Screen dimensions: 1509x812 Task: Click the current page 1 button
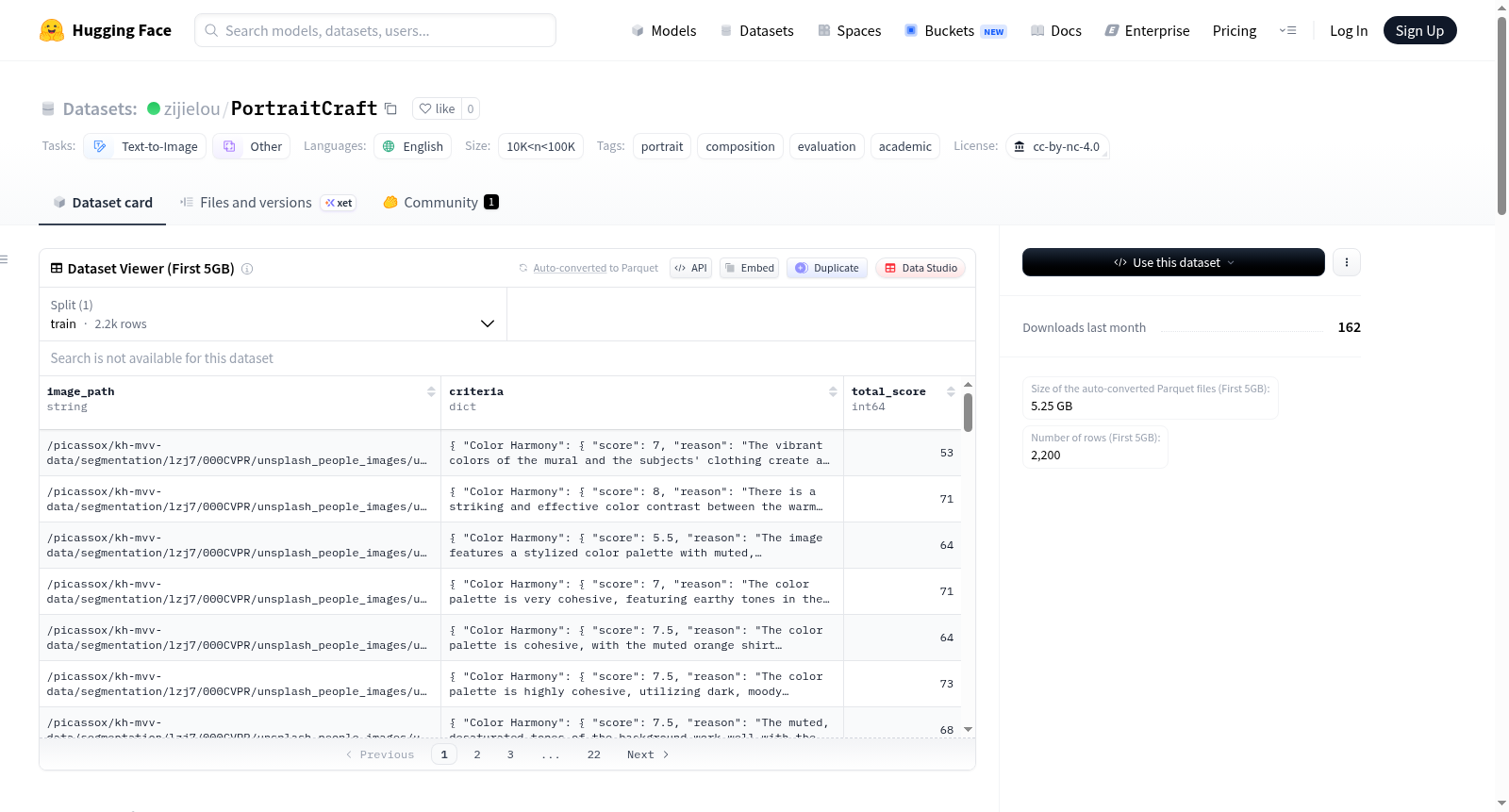pyautogui.click(x=444, y=754)
